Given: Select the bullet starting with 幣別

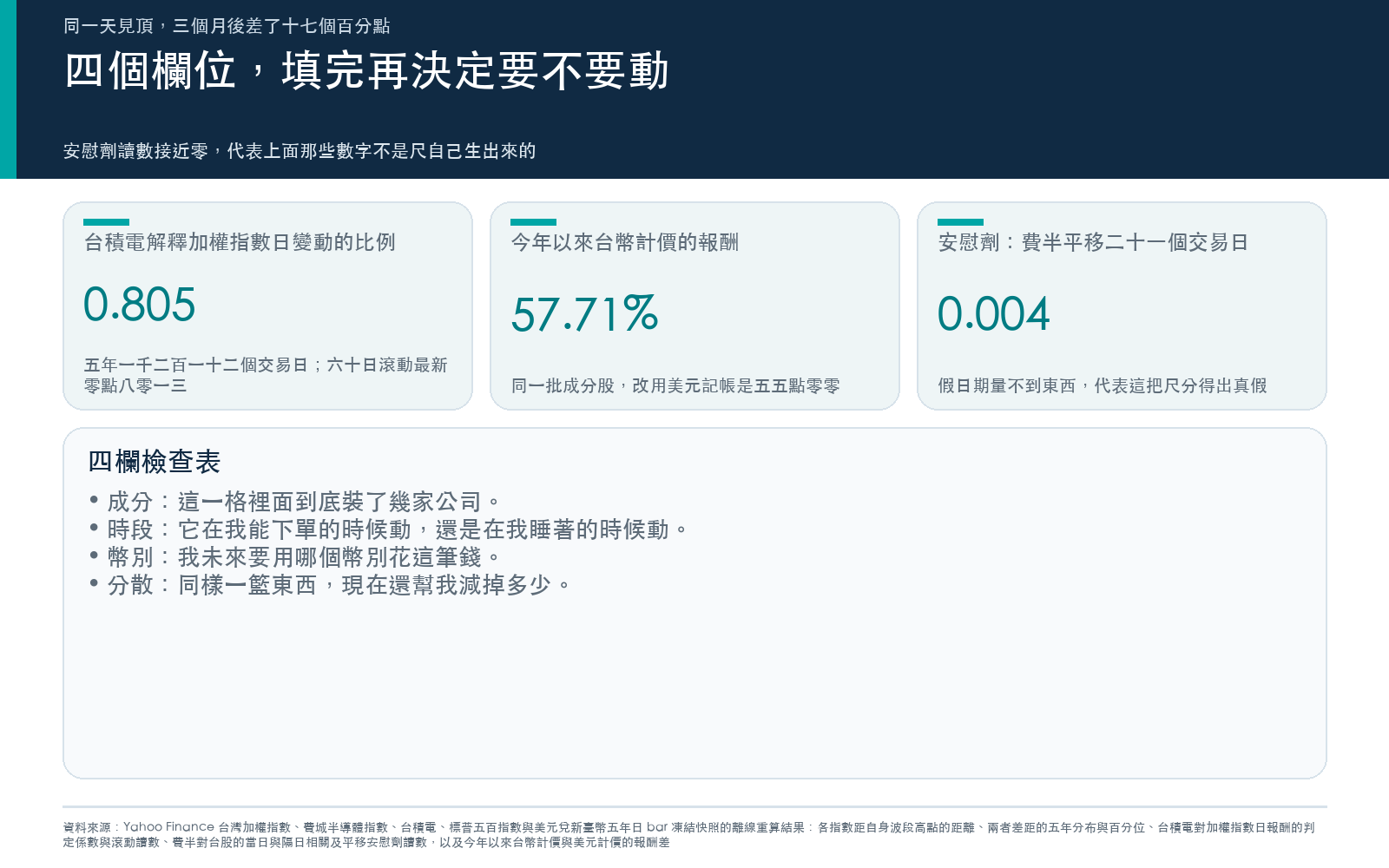Looking at the screenshot, I should click(295, 557).
